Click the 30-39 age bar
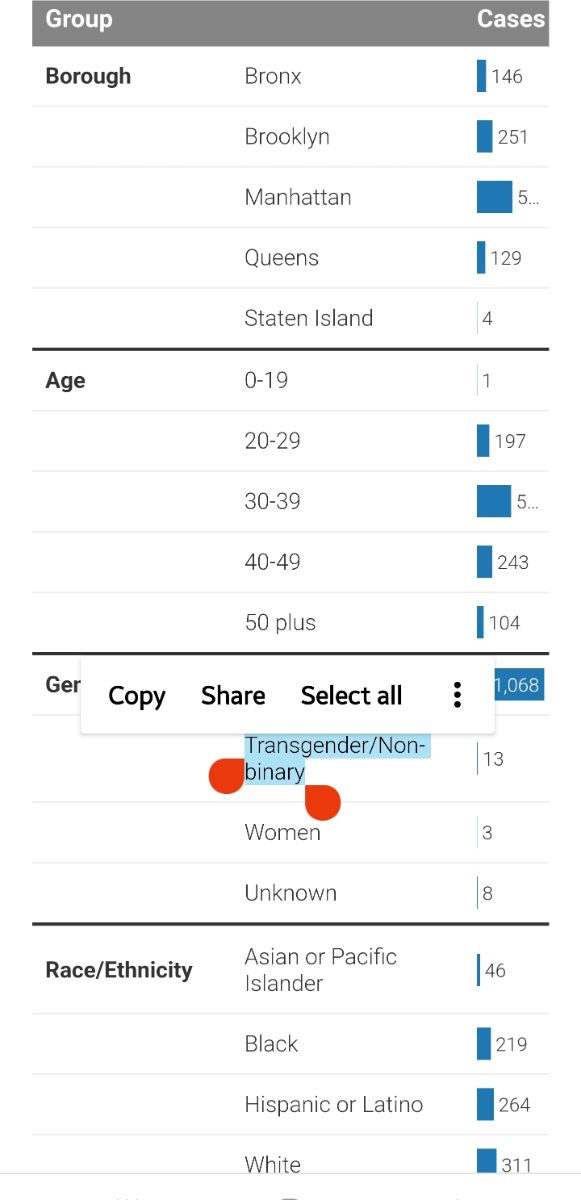581x1200 pixels. 494,501
